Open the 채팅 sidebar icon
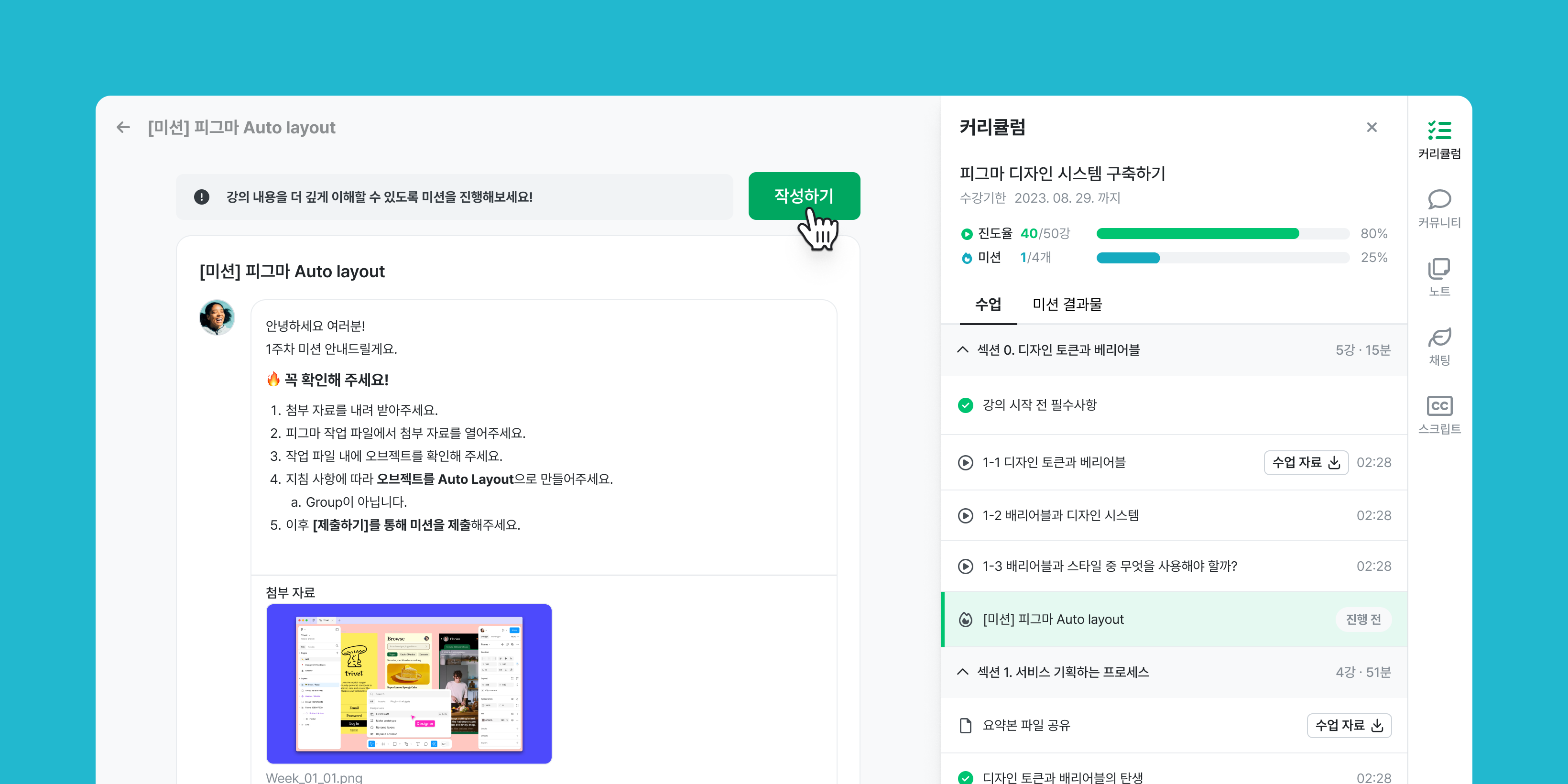The width and height of the screenshot is (1568, 784). (x=1439, y=347)
